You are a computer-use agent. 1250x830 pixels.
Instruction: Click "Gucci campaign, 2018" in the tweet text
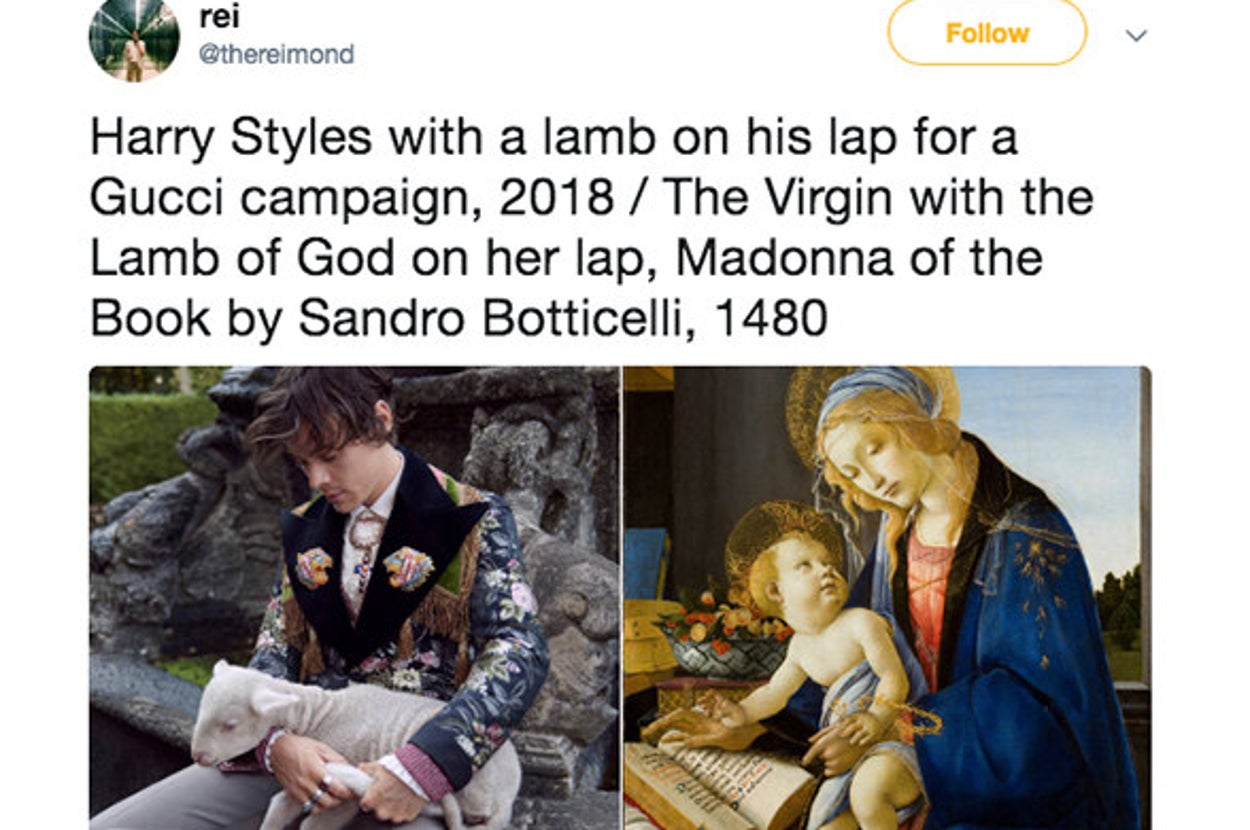(351, 198)
